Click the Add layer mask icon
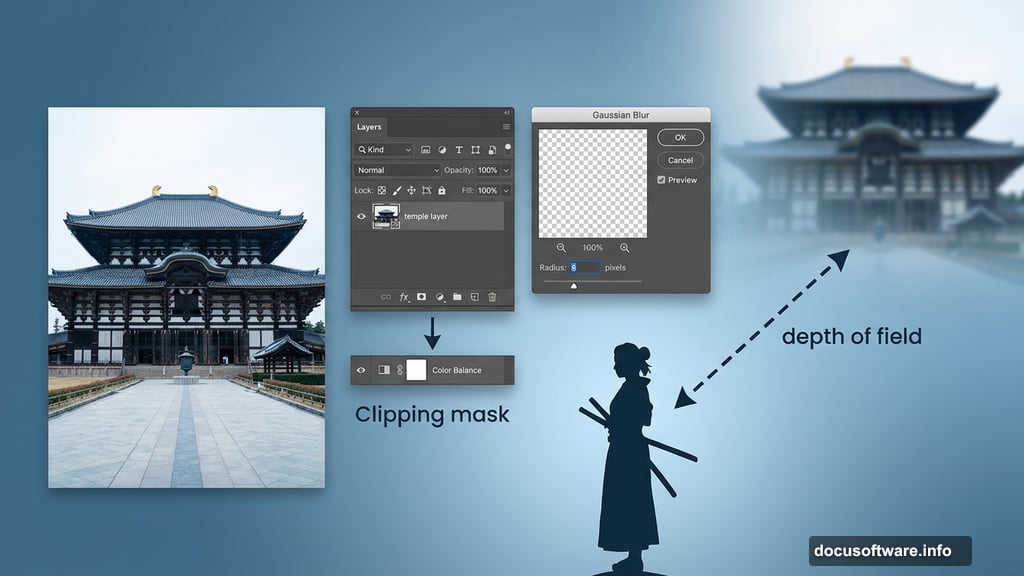Viewport: 1024px width, 576px height. point(420,296)
